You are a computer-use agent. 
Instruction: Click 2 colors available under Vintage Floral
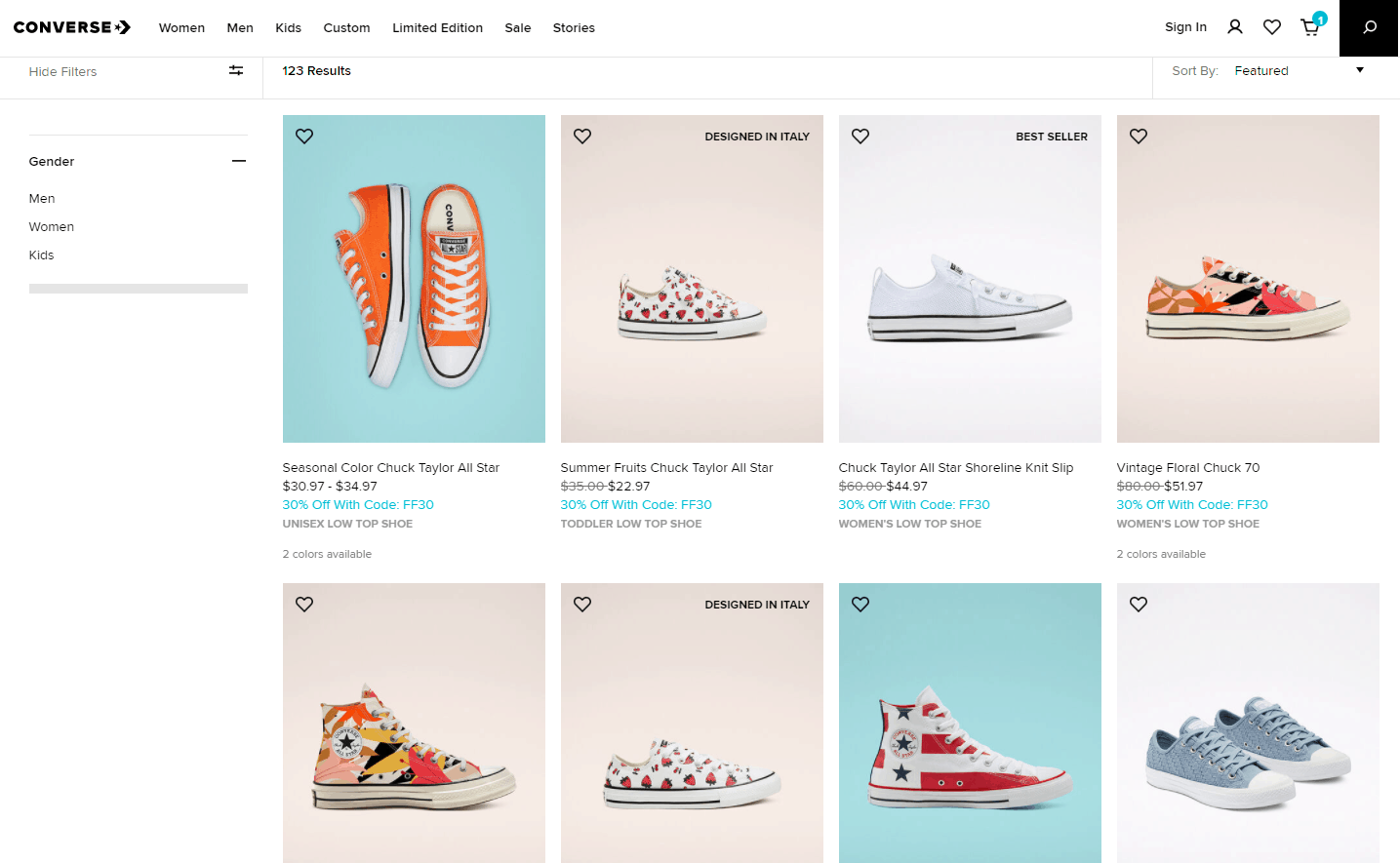tap(1161, 554)
